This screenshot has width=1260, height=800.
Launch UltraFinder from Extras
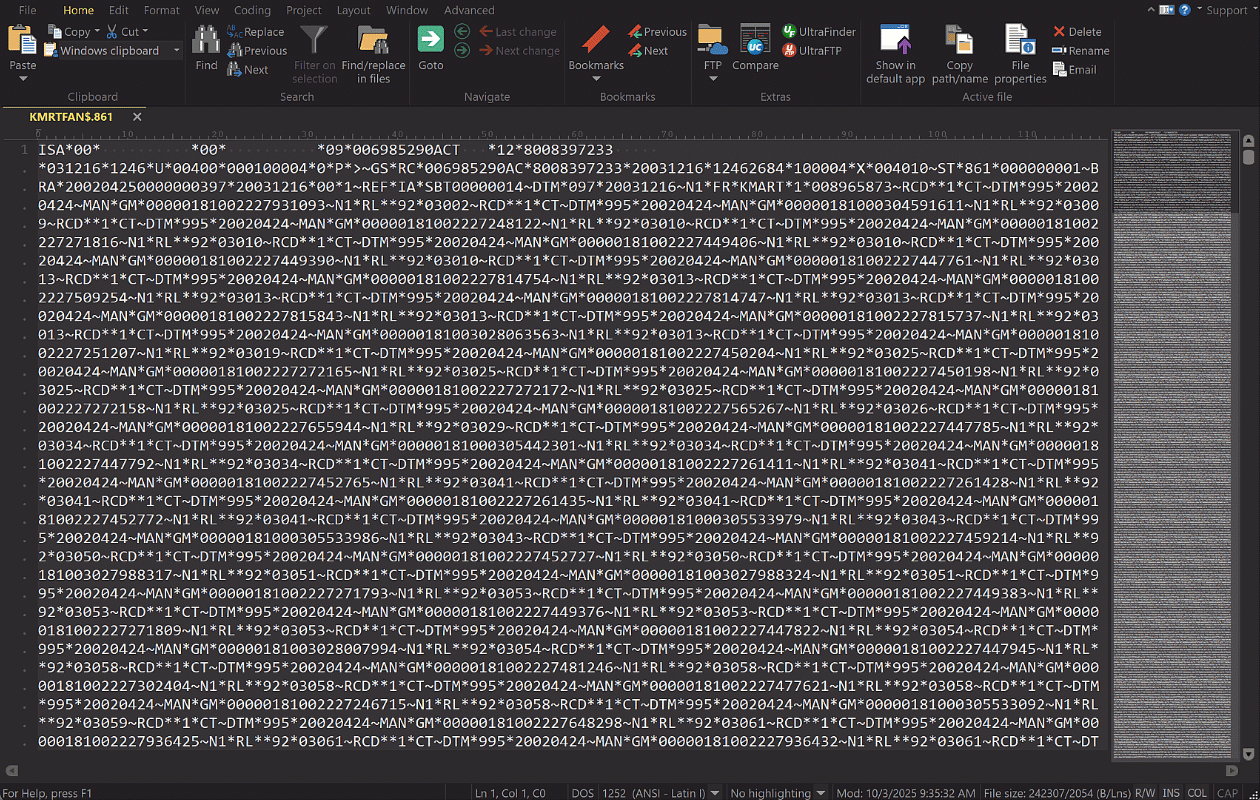[x=818, y=32]
